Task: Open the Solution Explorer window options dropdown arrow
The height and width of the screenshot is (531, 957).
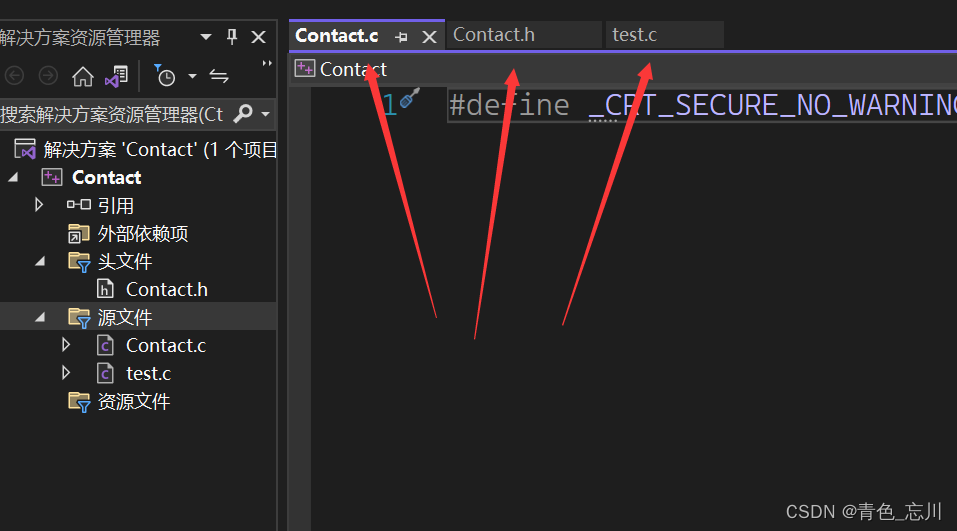Action: coord(206,37)
